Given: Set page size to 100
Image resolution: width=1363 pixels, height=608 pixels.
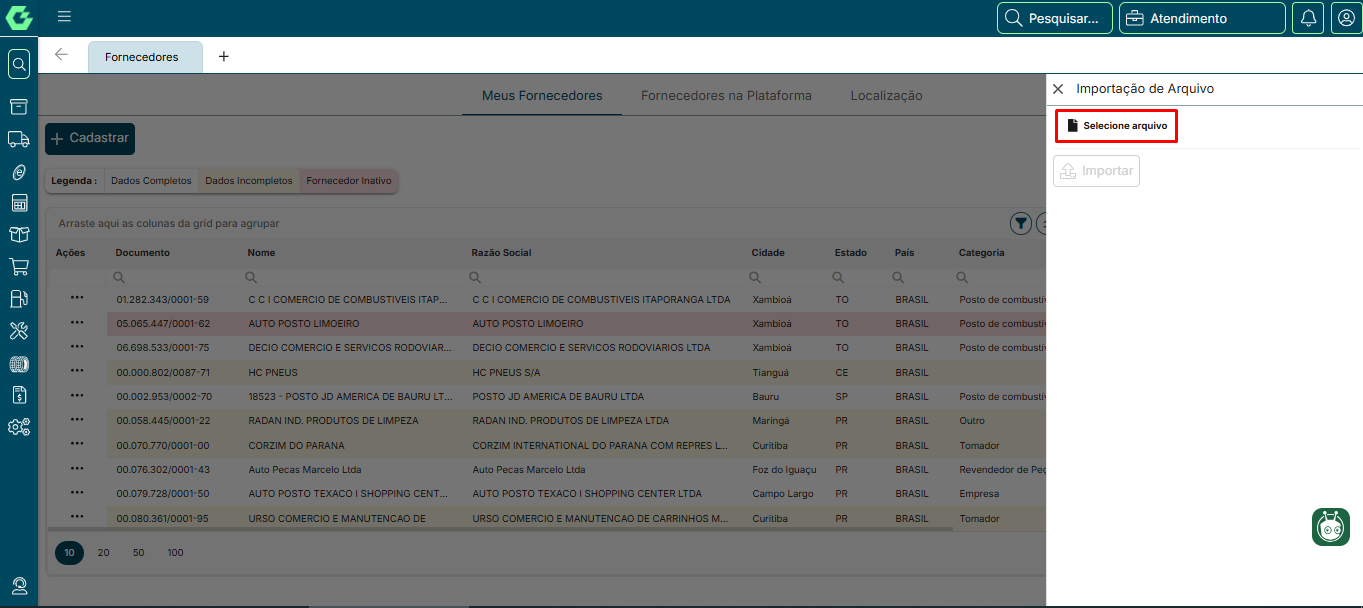Looking at the screenshot, I should coord(175,552).
